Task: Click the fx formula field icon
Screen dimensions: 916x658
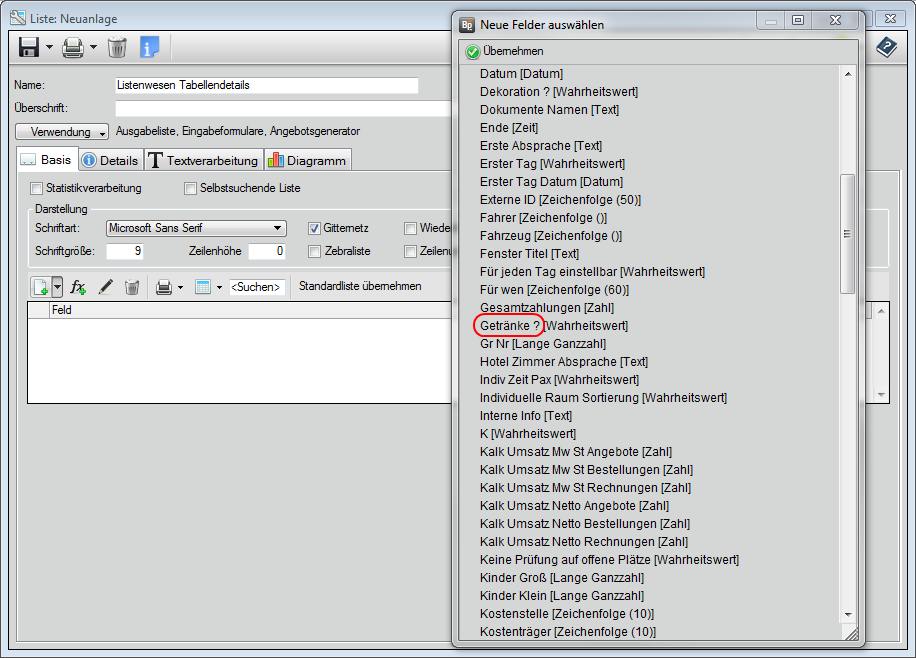Action: (78, 287)
